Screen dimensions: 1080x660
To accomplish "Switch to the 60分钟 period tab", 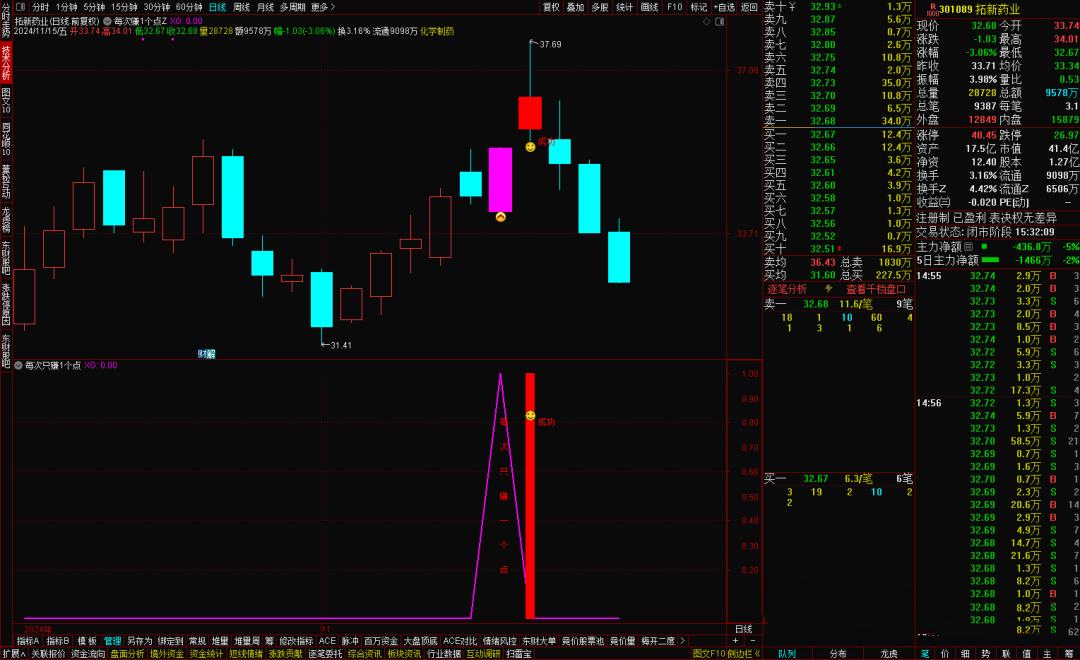I will pyautogui.click(x=189, y=6).
